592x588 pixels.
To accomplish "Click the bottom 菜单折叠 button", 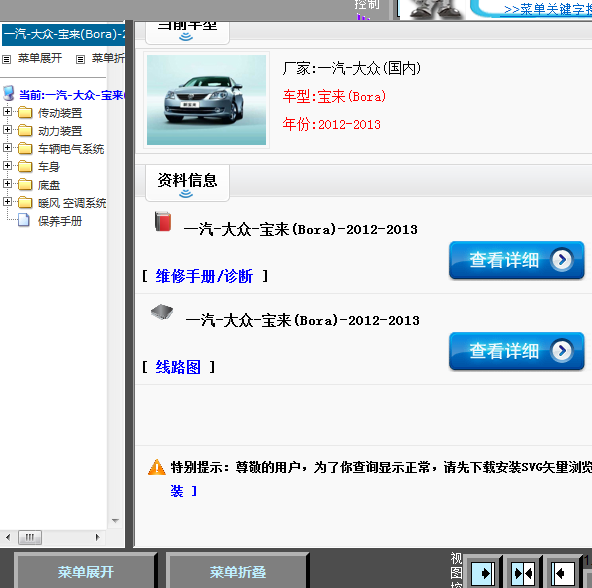I will 237,571.
